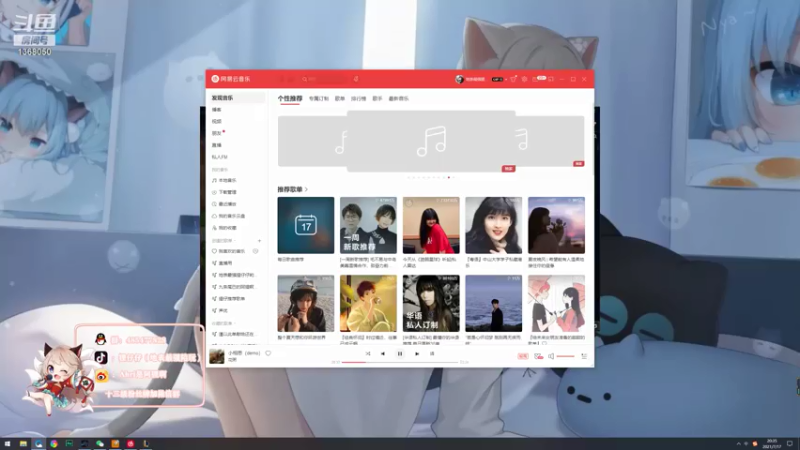Image resolution: width=800 pixels, height=450 pixels.
Task: Open the custom-tailored tab next to 个性推荐
Action: point(318,98)
